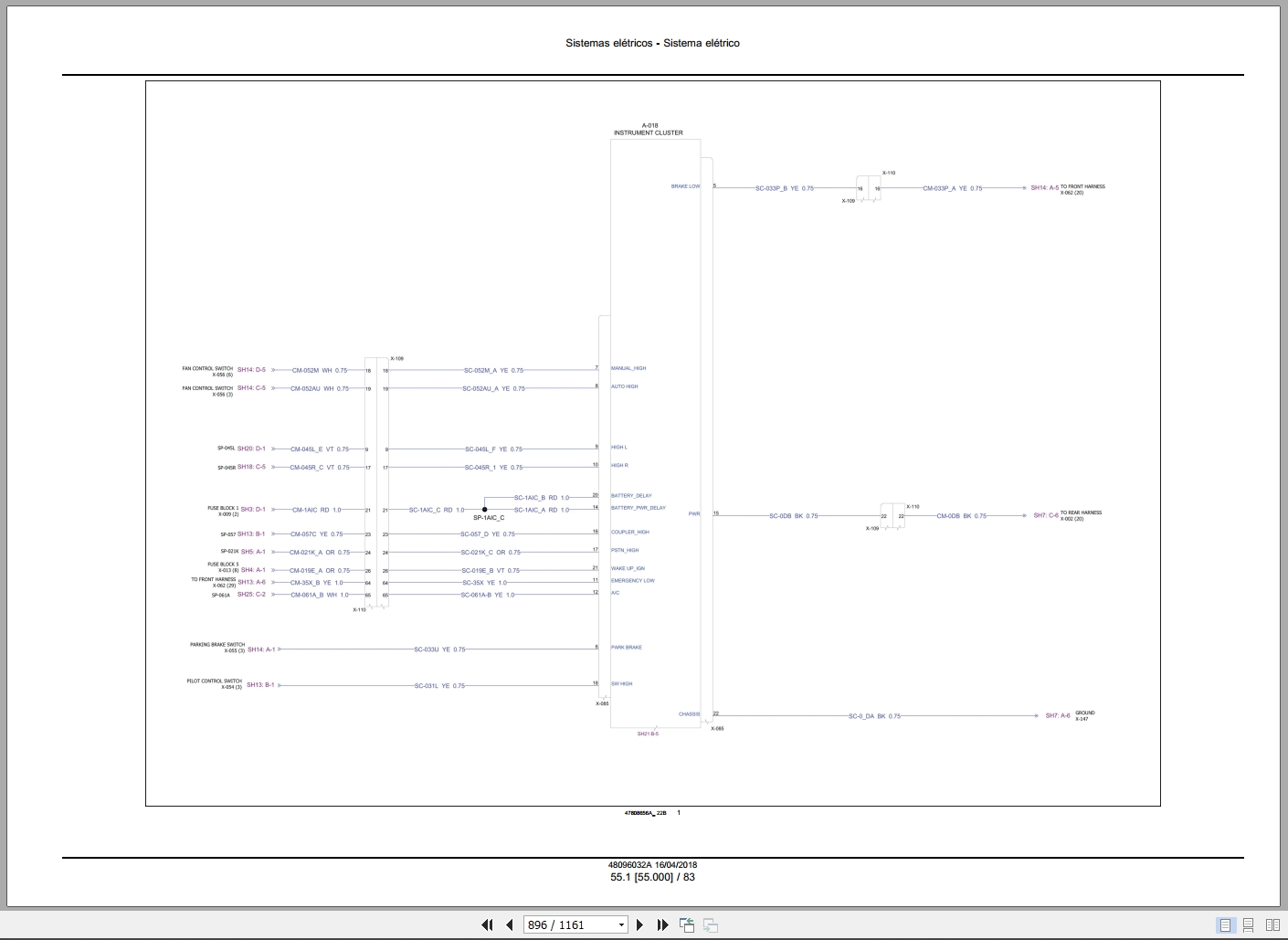Viewport: 1288px width, 940px height.
Task: Click wire label SC-021K_C OR 0.75
Action: click(x=491, y=552)
